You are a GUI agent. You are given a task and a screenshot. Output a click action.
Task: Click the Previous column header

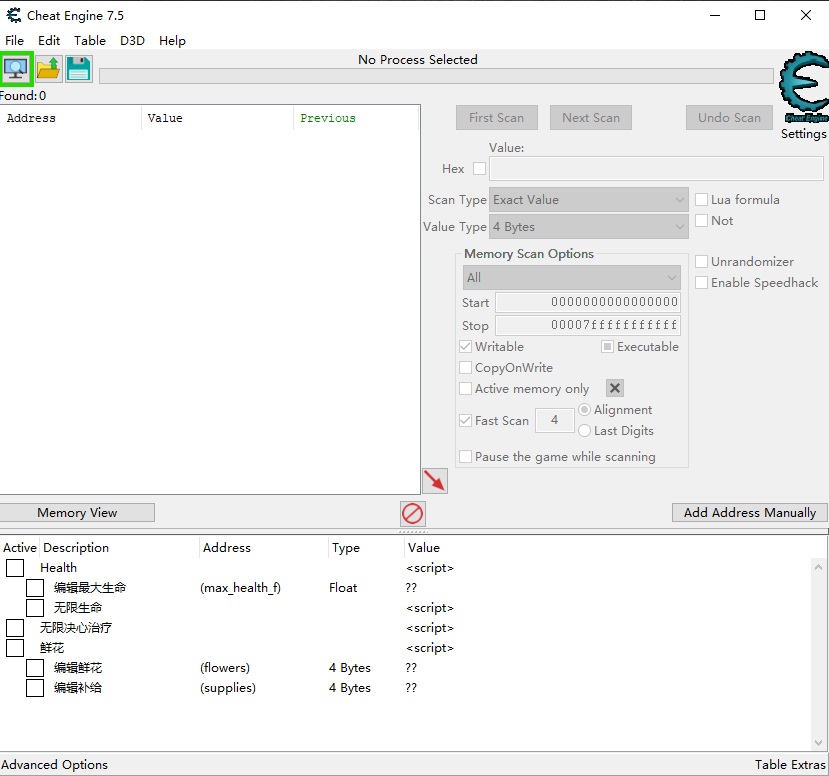pos(356,118)
